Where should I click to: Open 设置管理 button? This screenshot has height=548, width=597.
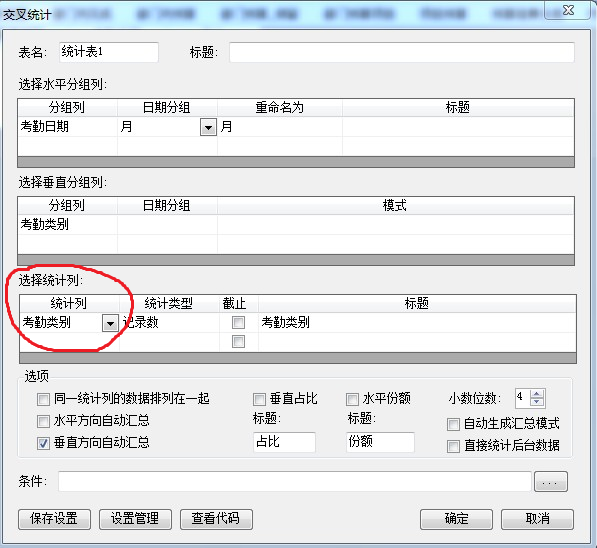point(135,519)
